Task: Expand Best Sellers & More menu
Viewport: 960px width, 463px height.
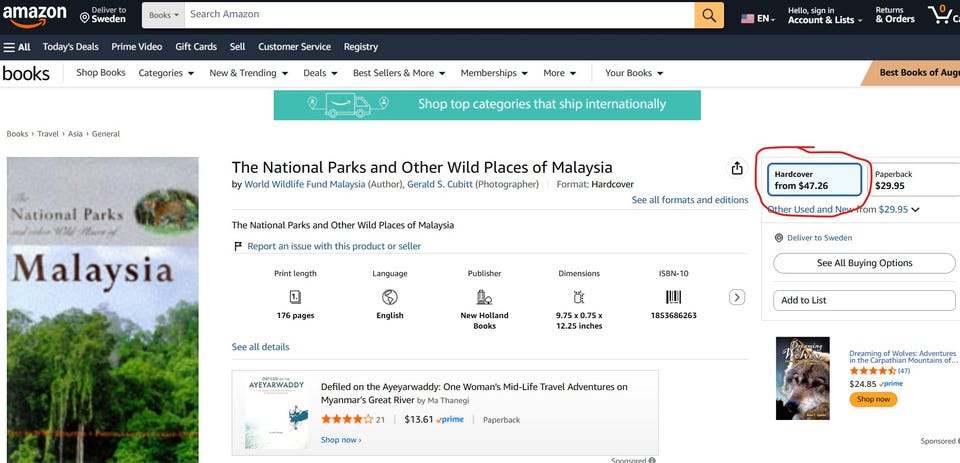Action: (x=399, y=73)
